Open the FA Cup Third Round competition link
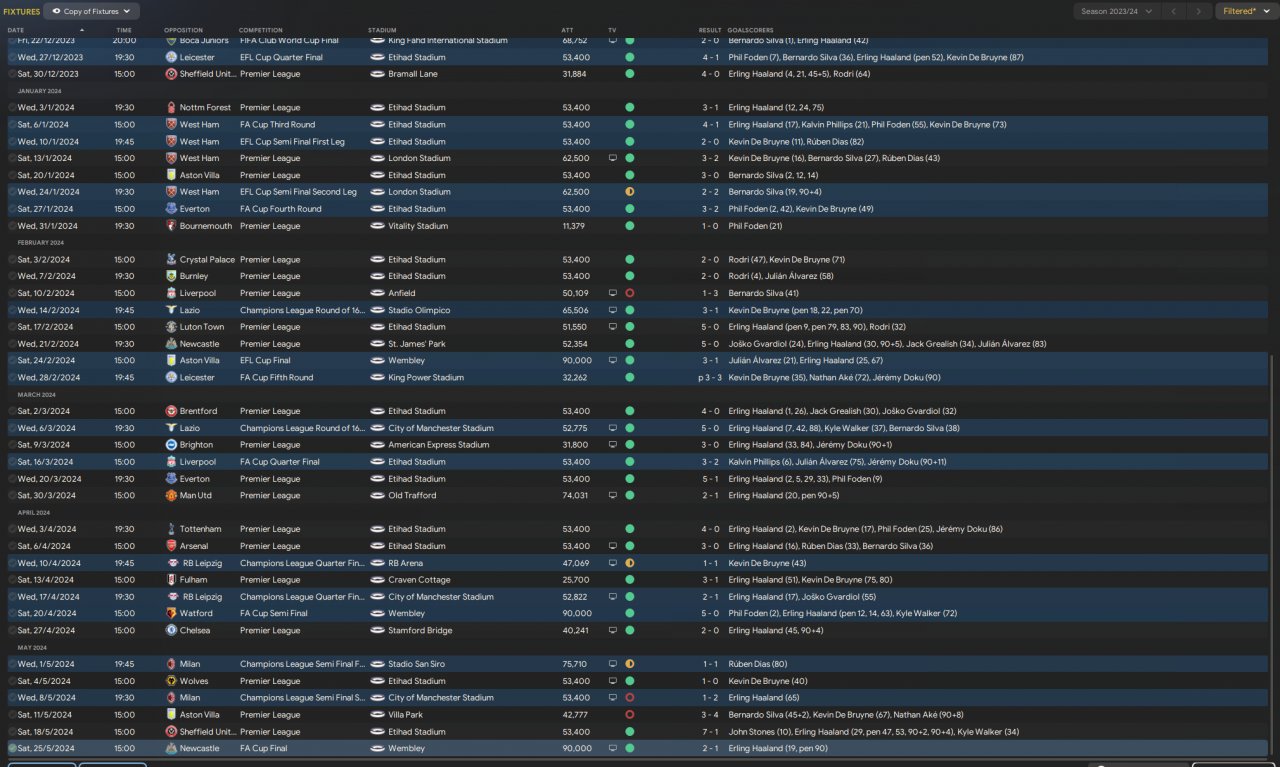This screenshot has width=1280, height=767. point(278,125)
